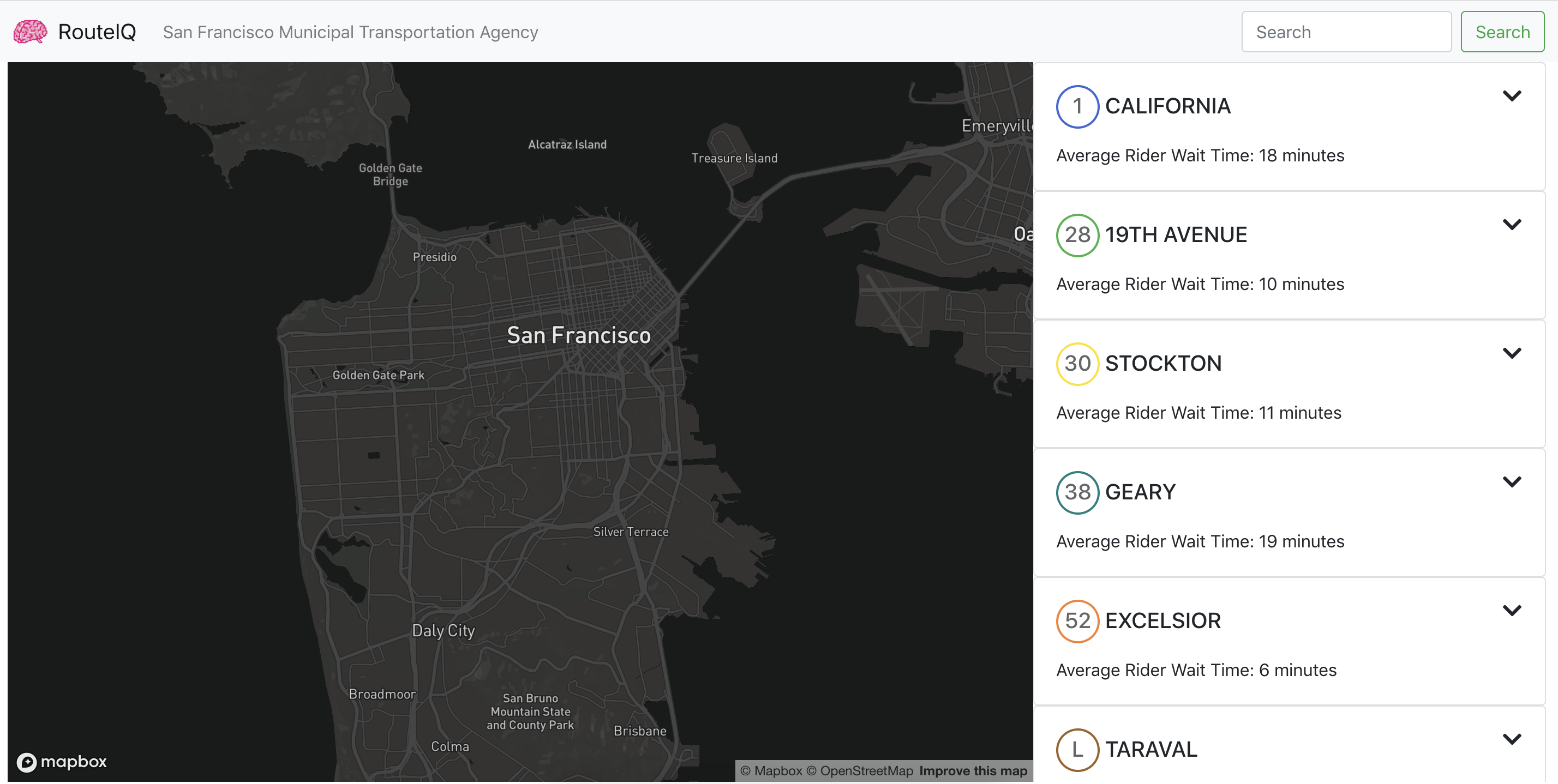Viewport: 1558px width, 784px height.
Task: Click the route 1 California circle badge
Action: (1077, 106)
